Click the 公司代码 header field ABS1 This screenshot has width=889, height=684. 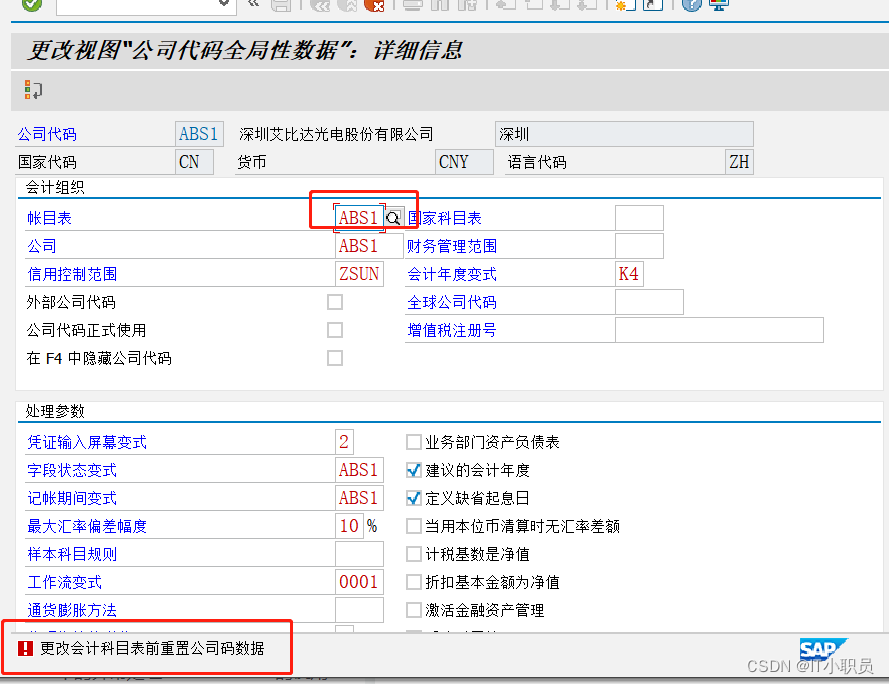(199, 134)
